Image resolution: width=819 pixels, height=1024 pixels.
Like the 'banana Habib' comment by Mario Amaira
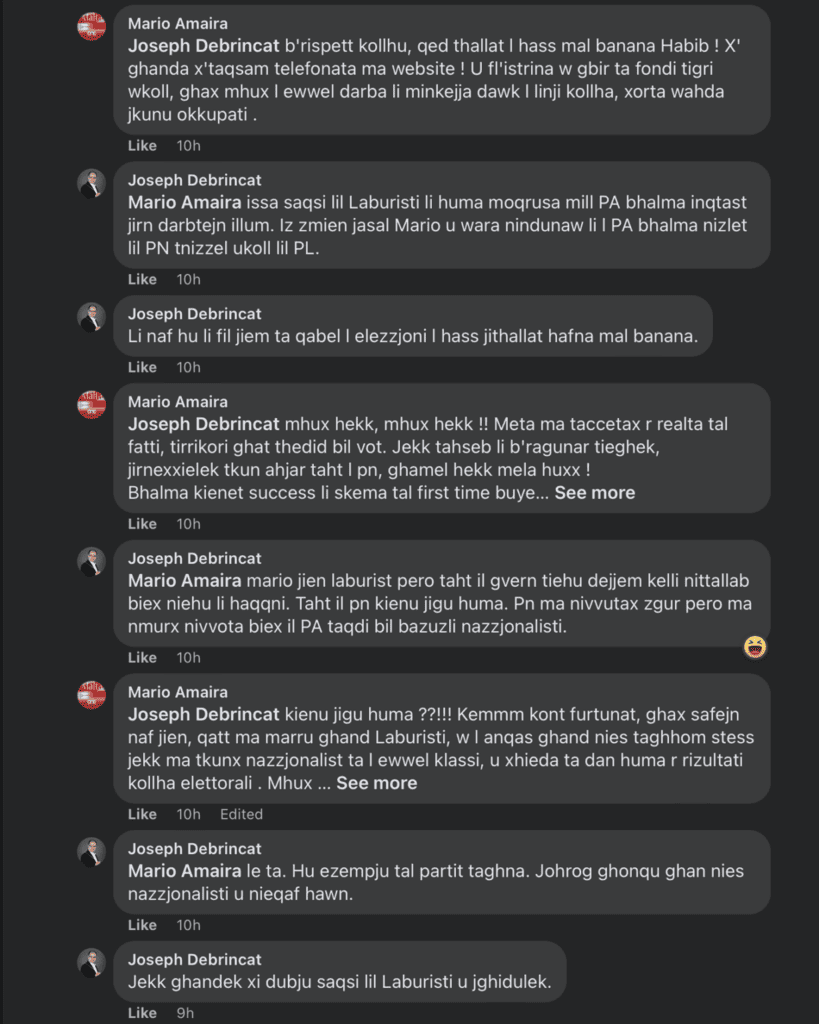(142, 145)
